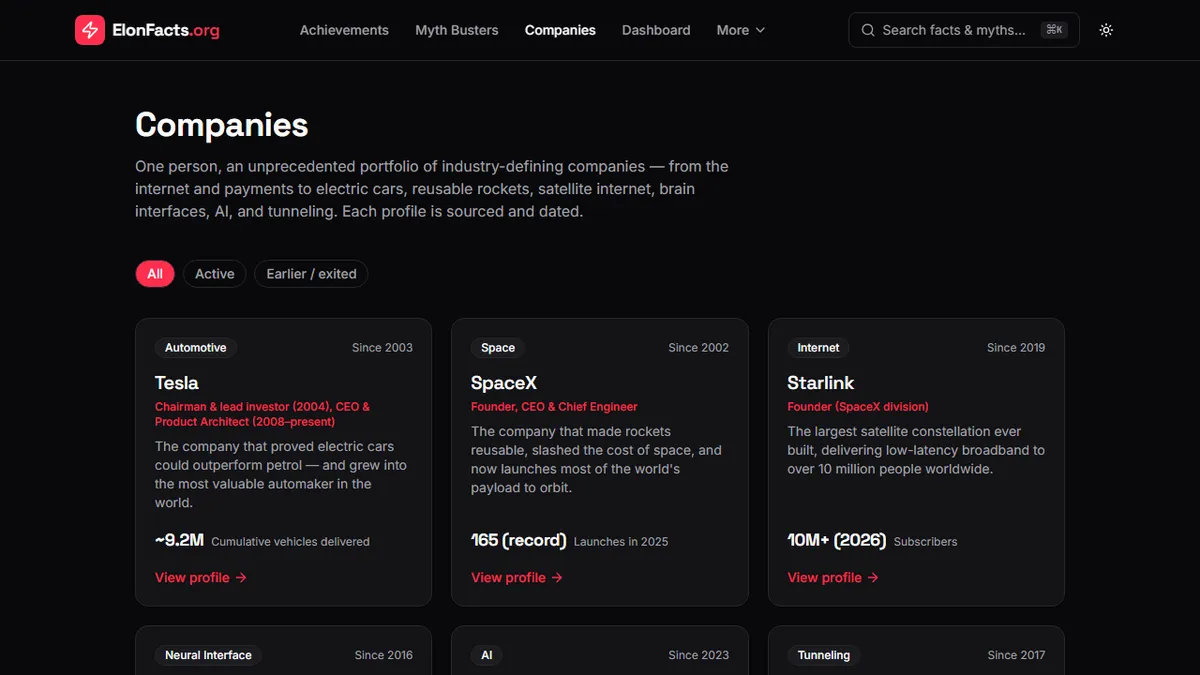Go to the Achievements nav item

pyautogui.click(x=344, y=30)
